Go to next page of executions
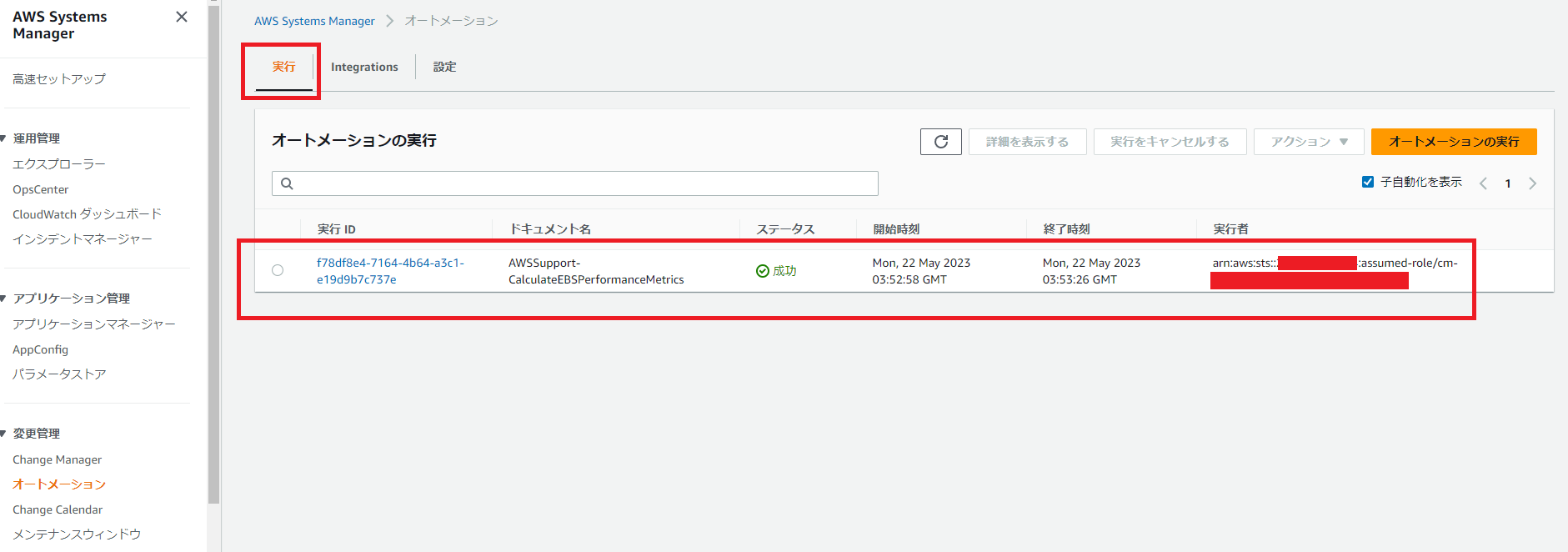 click(1532, 183)
